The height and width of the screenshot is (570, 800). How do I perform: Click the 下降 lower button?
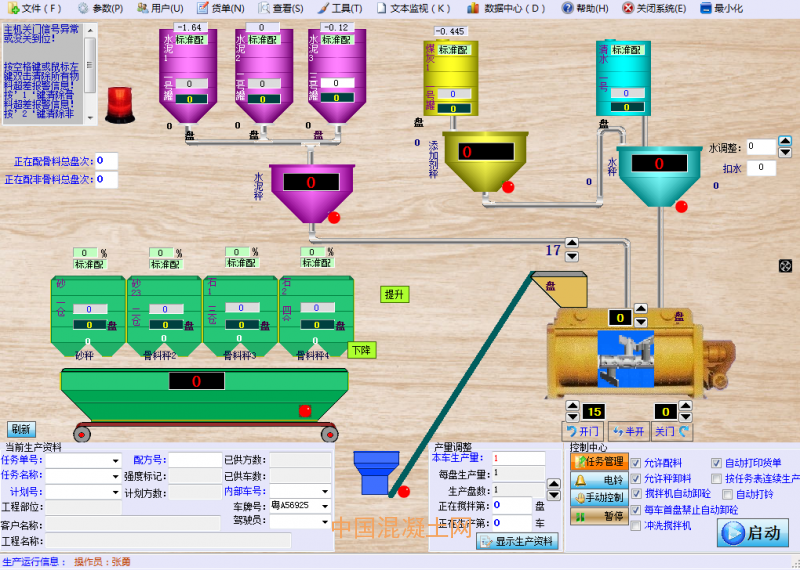362,351
